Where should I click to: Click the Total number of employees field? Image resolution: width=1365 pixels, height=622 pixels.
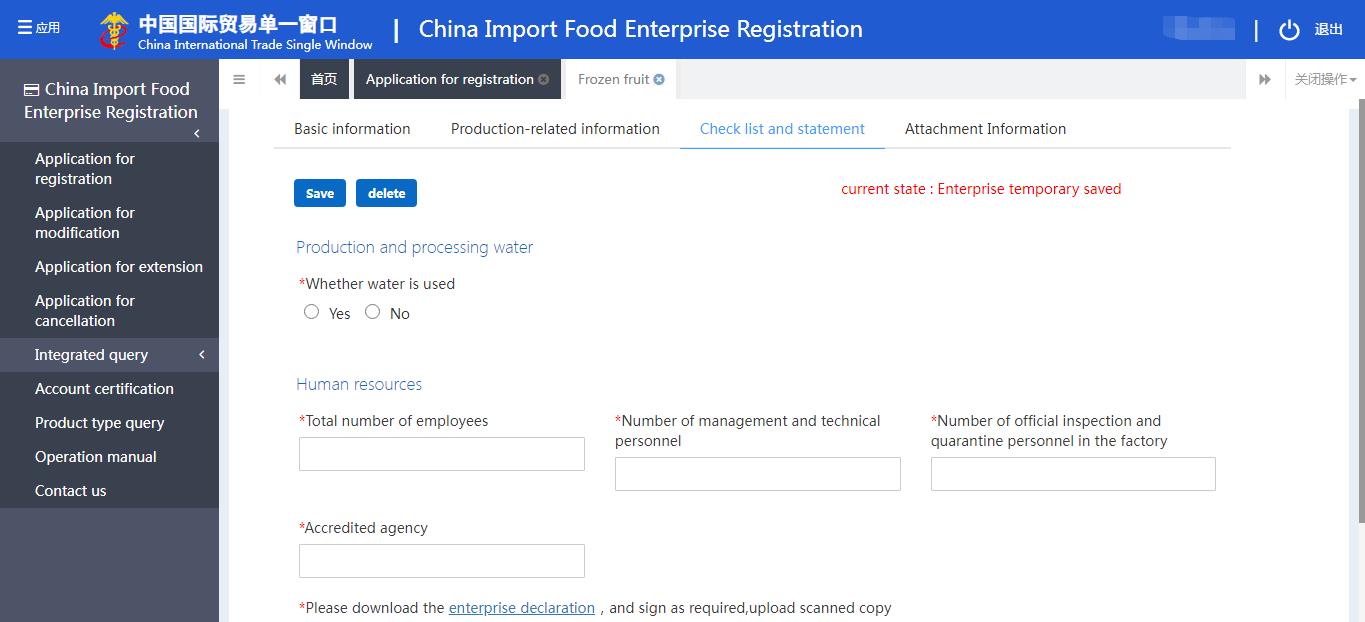coord(441,454)
